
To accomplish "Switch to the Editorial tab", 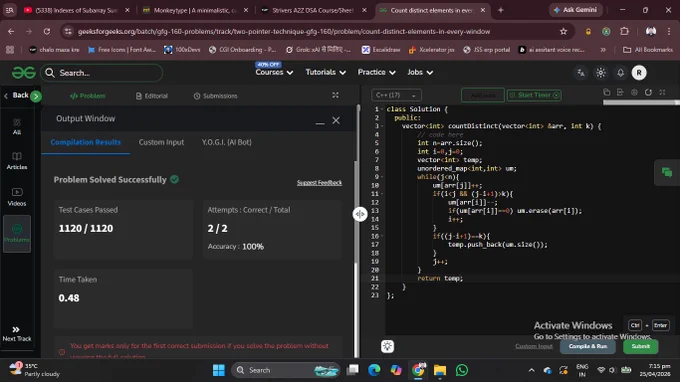I will (x=151, y=96).
